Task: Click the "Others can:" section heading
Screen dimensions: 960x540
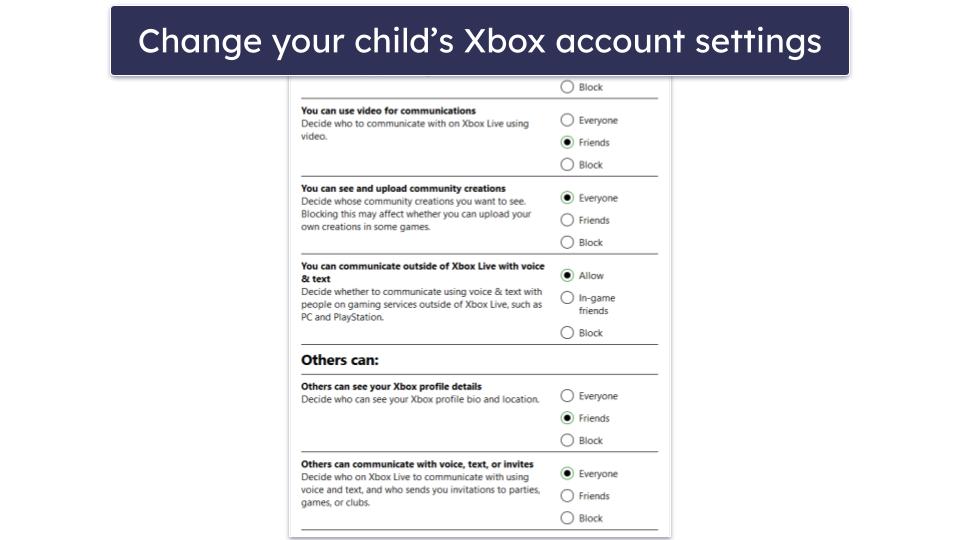Action: 339,360
